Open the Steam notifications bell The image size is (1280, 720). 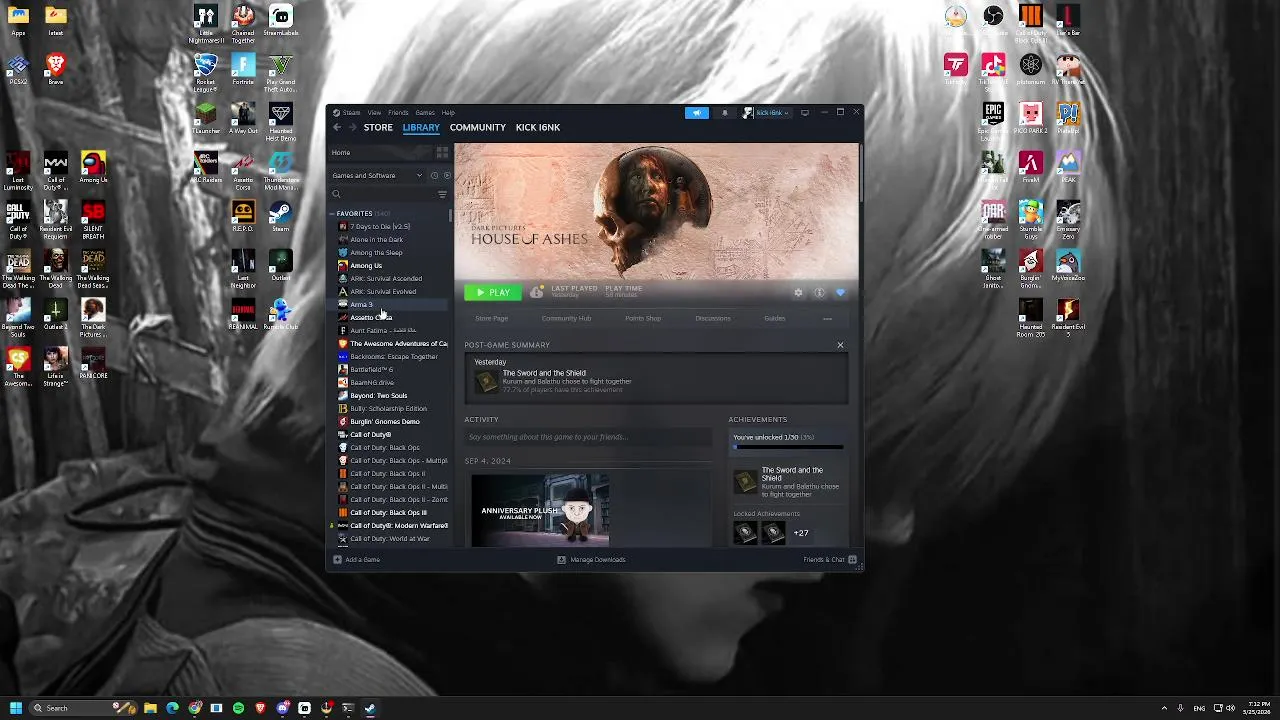tap(725, 112)
